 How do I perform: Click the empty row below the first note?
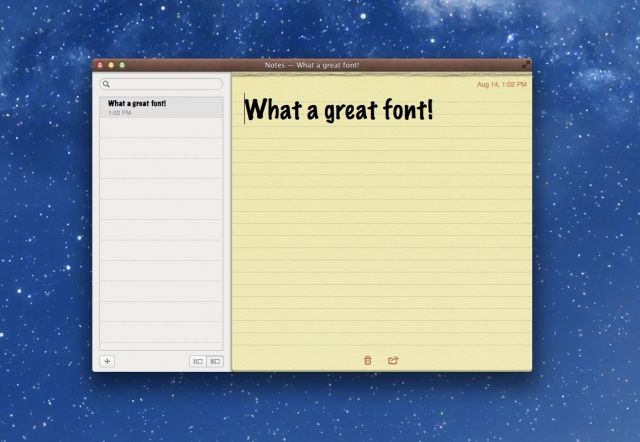(x=160, y=128)
